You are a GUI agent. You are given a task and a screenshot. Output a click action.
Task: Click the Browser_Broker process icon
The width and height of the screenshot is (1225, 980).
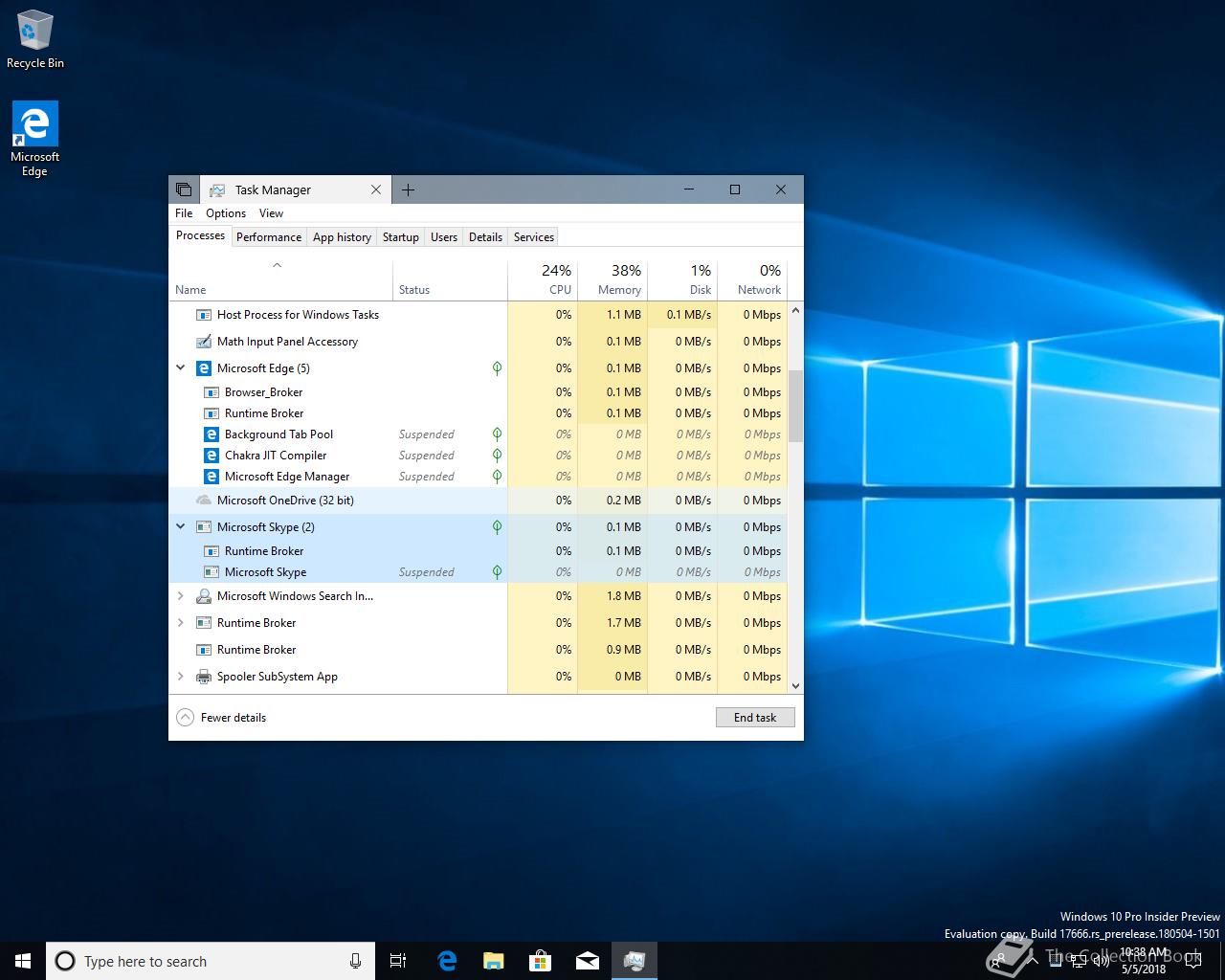[x=212, y=392]
